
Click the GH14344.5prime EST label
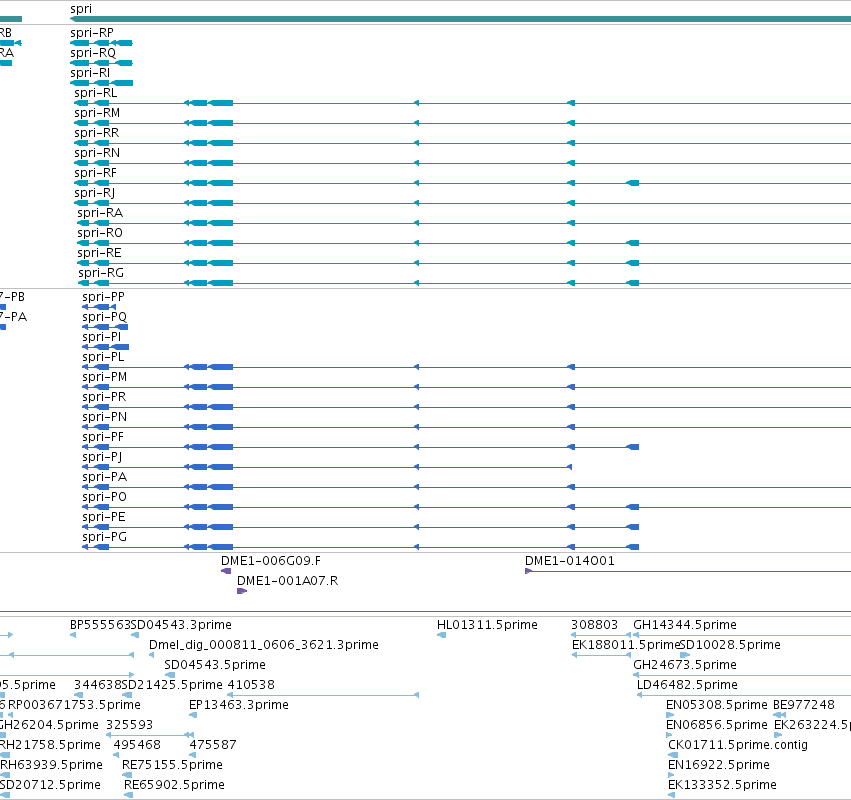point(685,625)
